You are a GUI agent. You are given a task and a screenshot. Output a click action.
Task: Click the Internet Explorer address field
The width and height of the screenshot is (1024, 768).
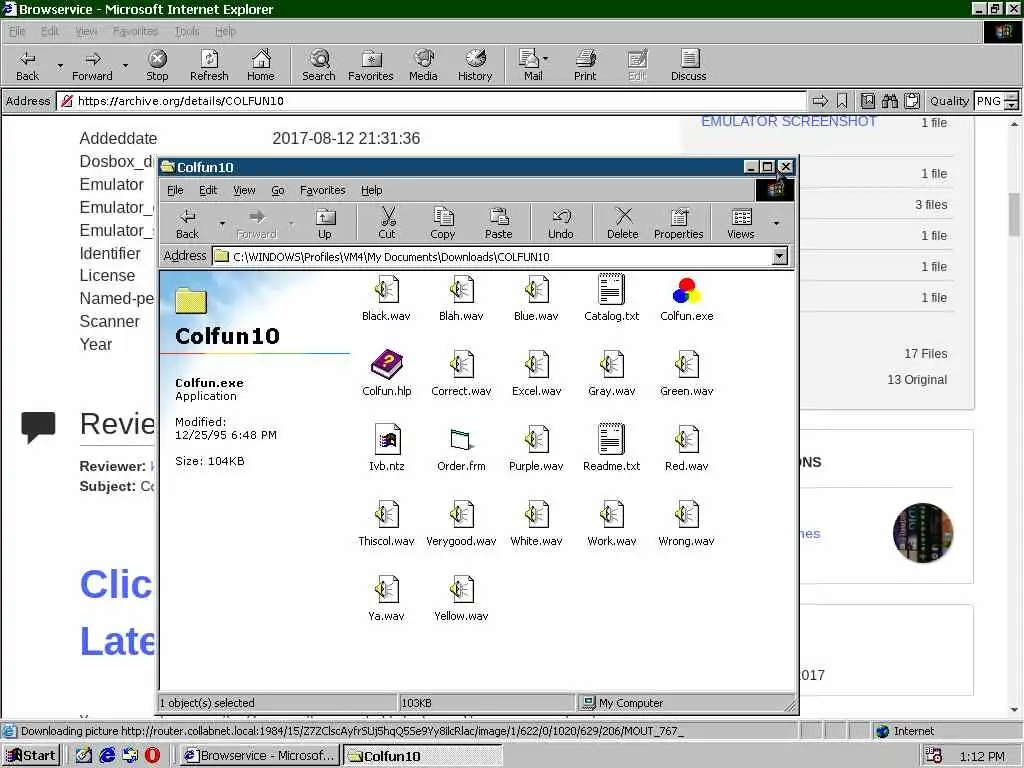[x=431, y=101]
